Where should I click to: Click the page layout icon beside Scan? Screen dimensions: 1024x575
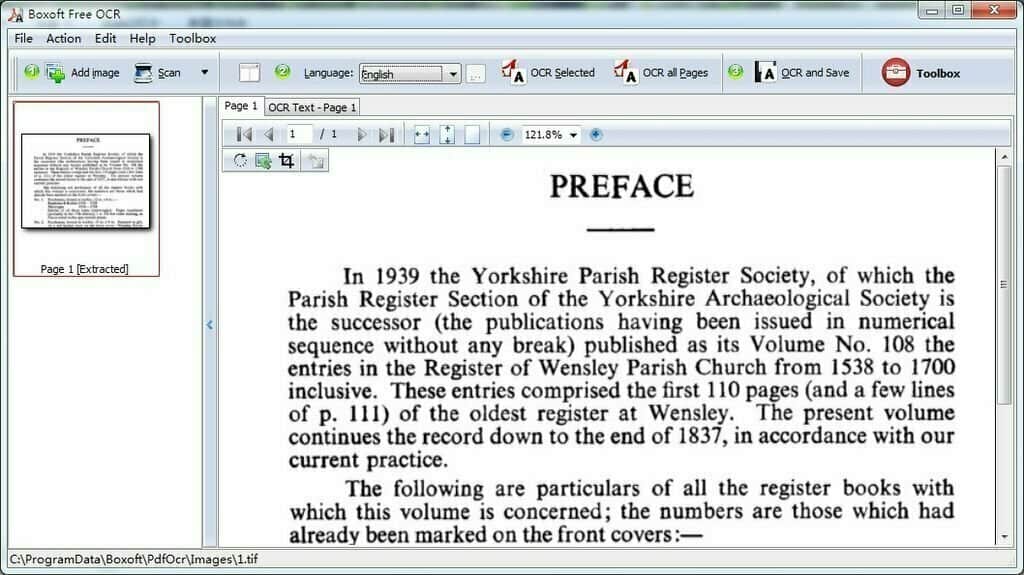(x=249, y=73)
